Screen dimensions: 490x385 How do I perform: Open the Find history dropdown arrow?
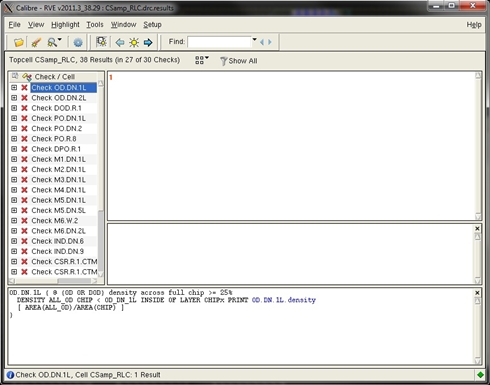coord(254,40)
